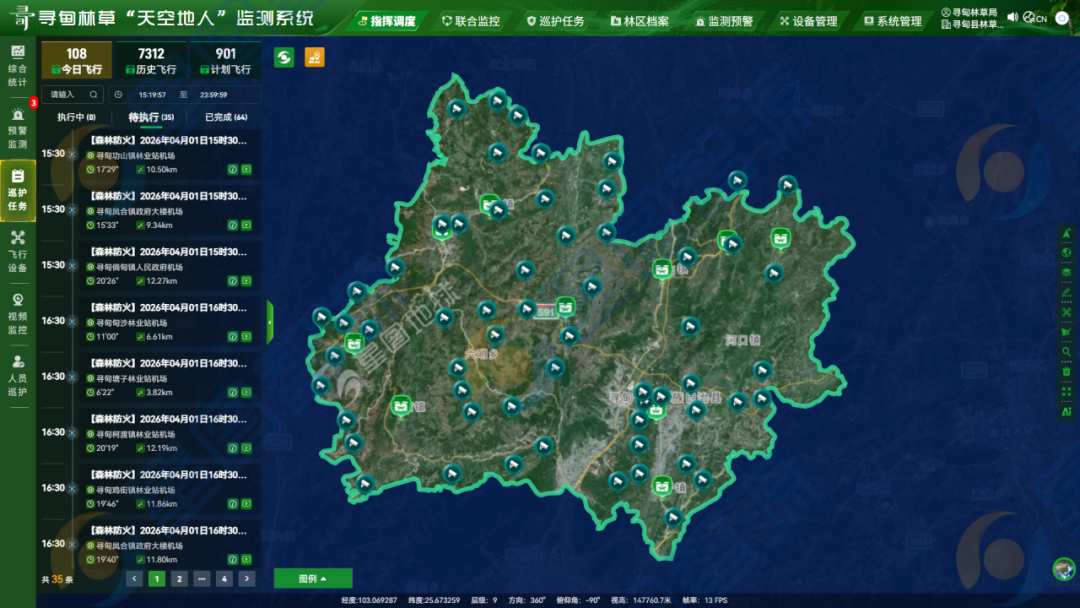1080x608 pixels.
Task: Go to next page of tasks with the arrow
Action: 246,578
